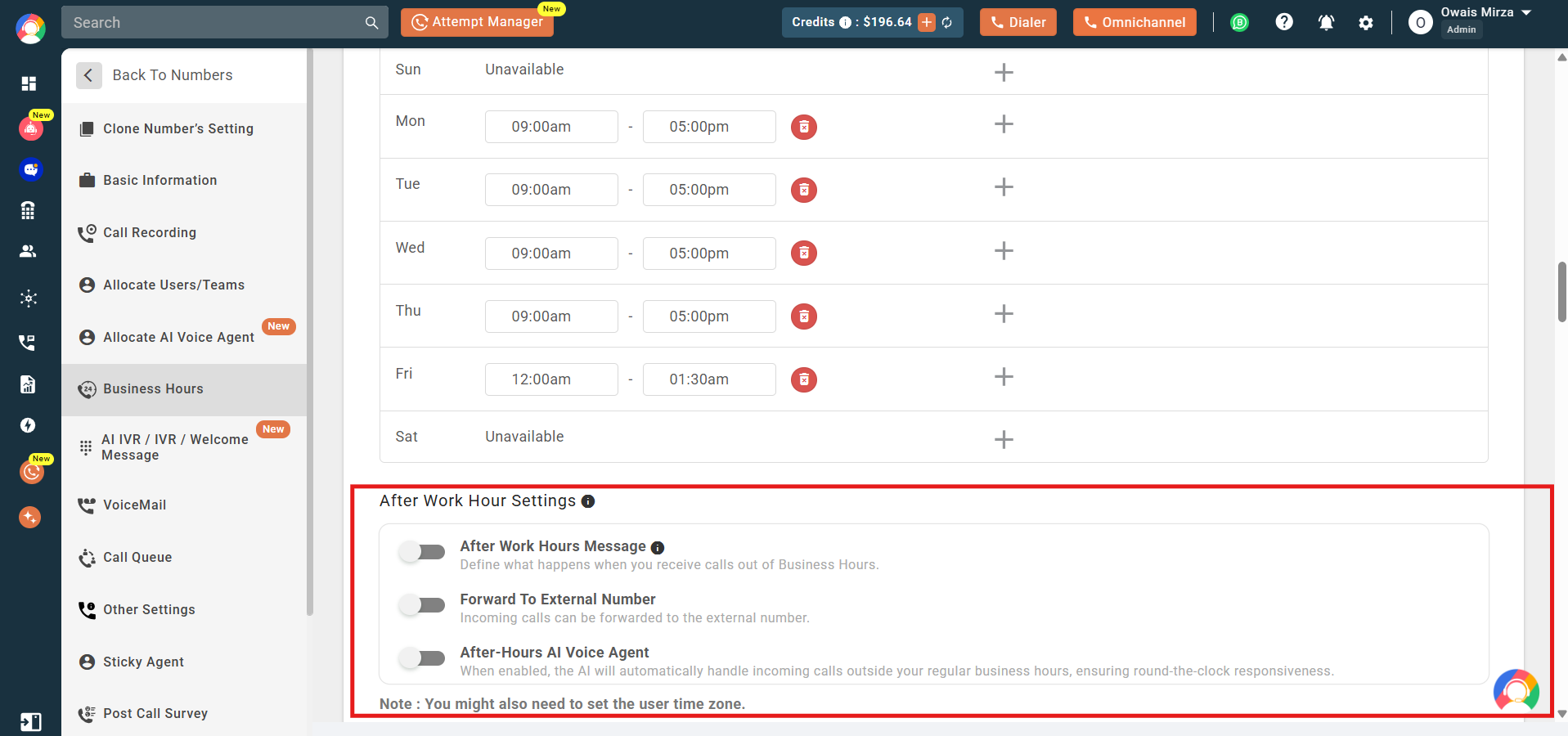
Task: Open the support chat bubble widget
Action: (1516, 692)
